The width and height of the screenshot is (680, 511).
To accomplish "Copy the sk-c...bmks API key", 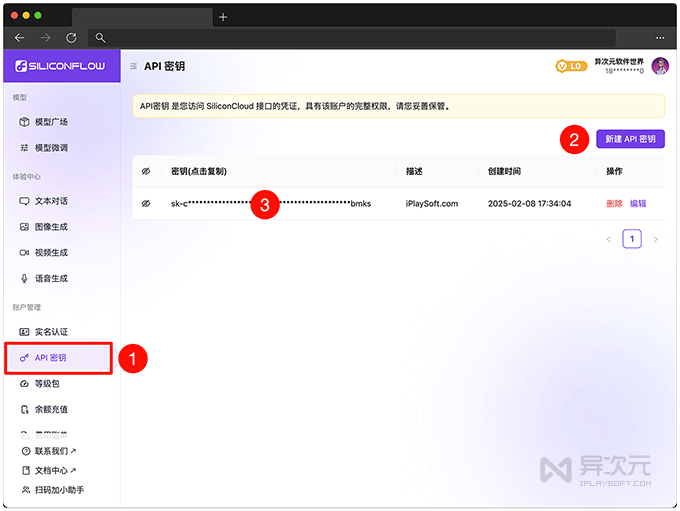I will [271, 204].
